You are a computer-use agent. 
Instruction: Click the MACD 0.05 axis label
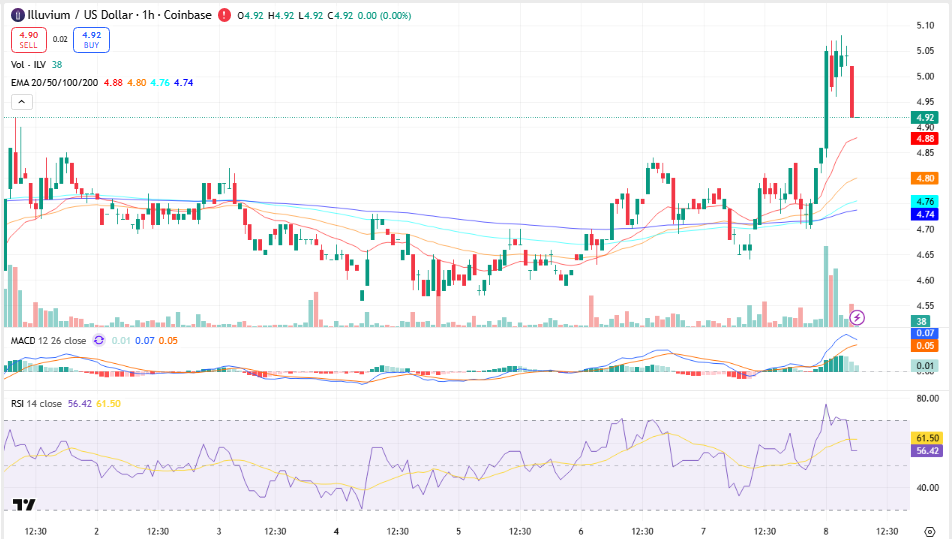pyautogui.click(x=925, y=345)
